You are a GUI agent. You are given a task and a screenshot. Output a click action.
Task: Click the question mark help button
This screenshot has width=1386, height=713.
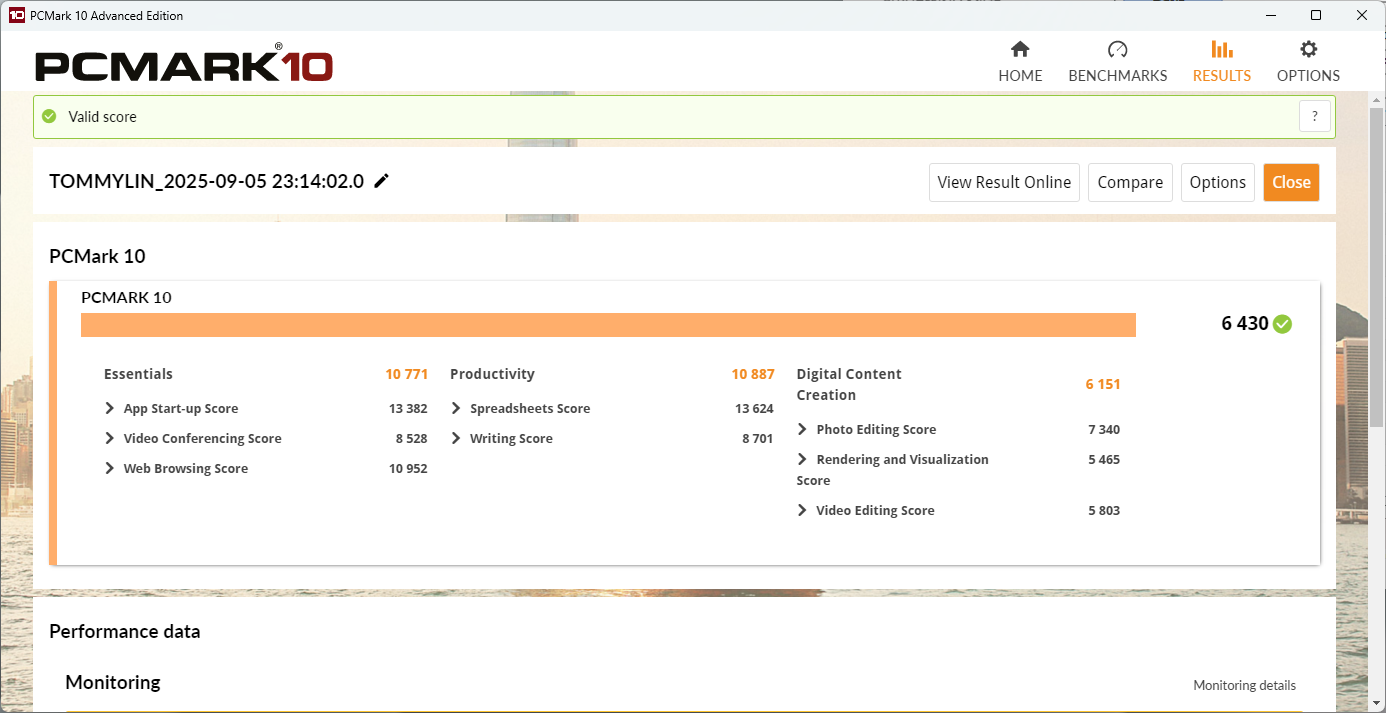tap(1315, 116)
